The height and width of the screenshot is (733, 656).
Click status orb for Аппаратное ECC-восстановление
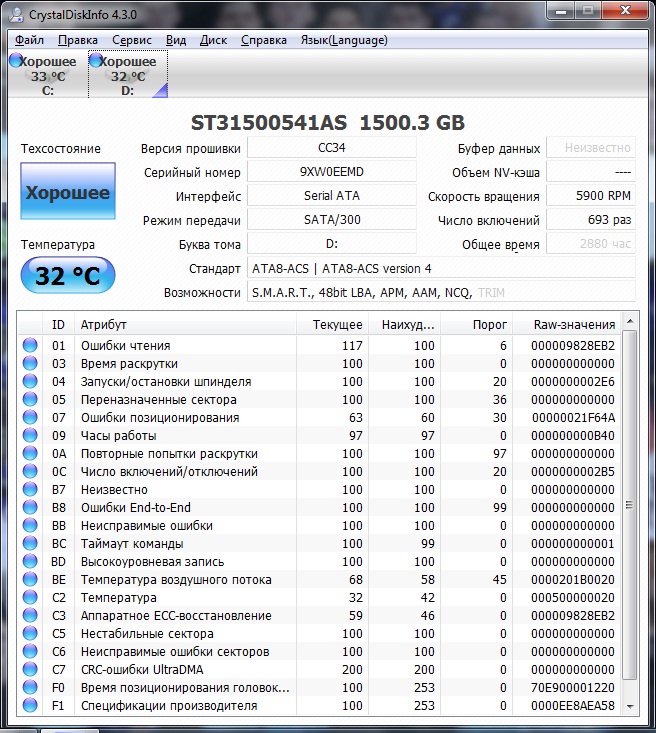pyautogui.click(x=30, y=615)
